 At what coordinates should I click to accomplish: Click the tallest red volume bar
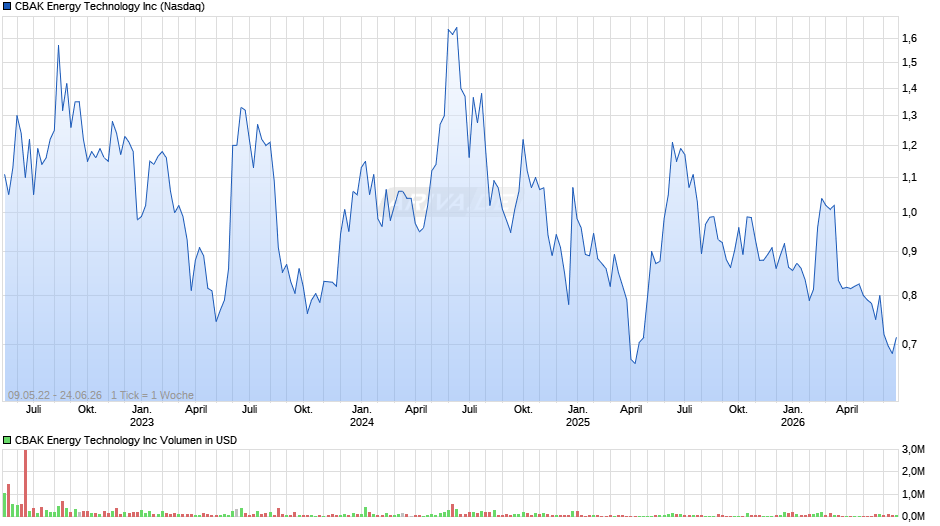(25, 483)
